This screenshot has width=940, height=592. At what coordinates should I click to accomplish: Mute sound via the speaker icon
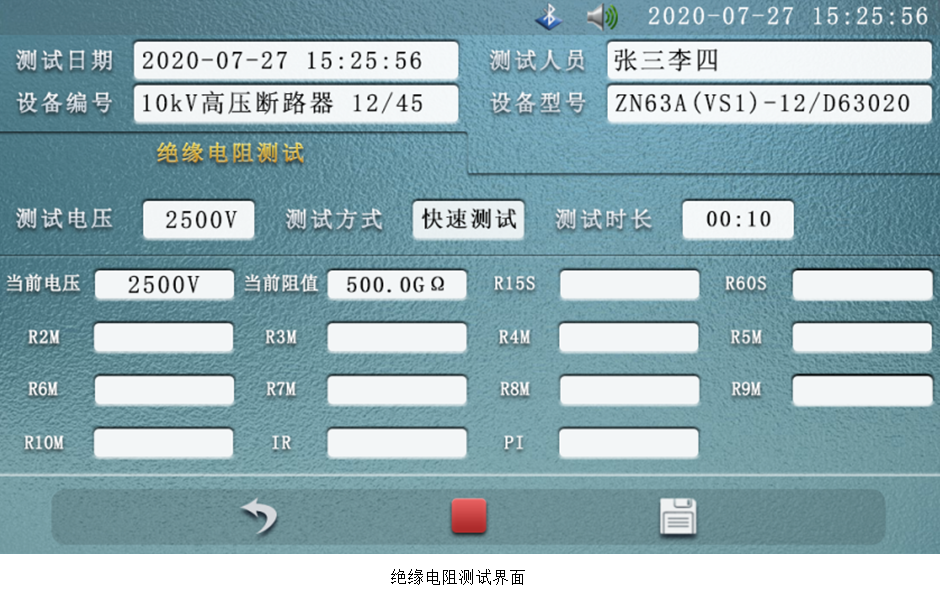603,17
